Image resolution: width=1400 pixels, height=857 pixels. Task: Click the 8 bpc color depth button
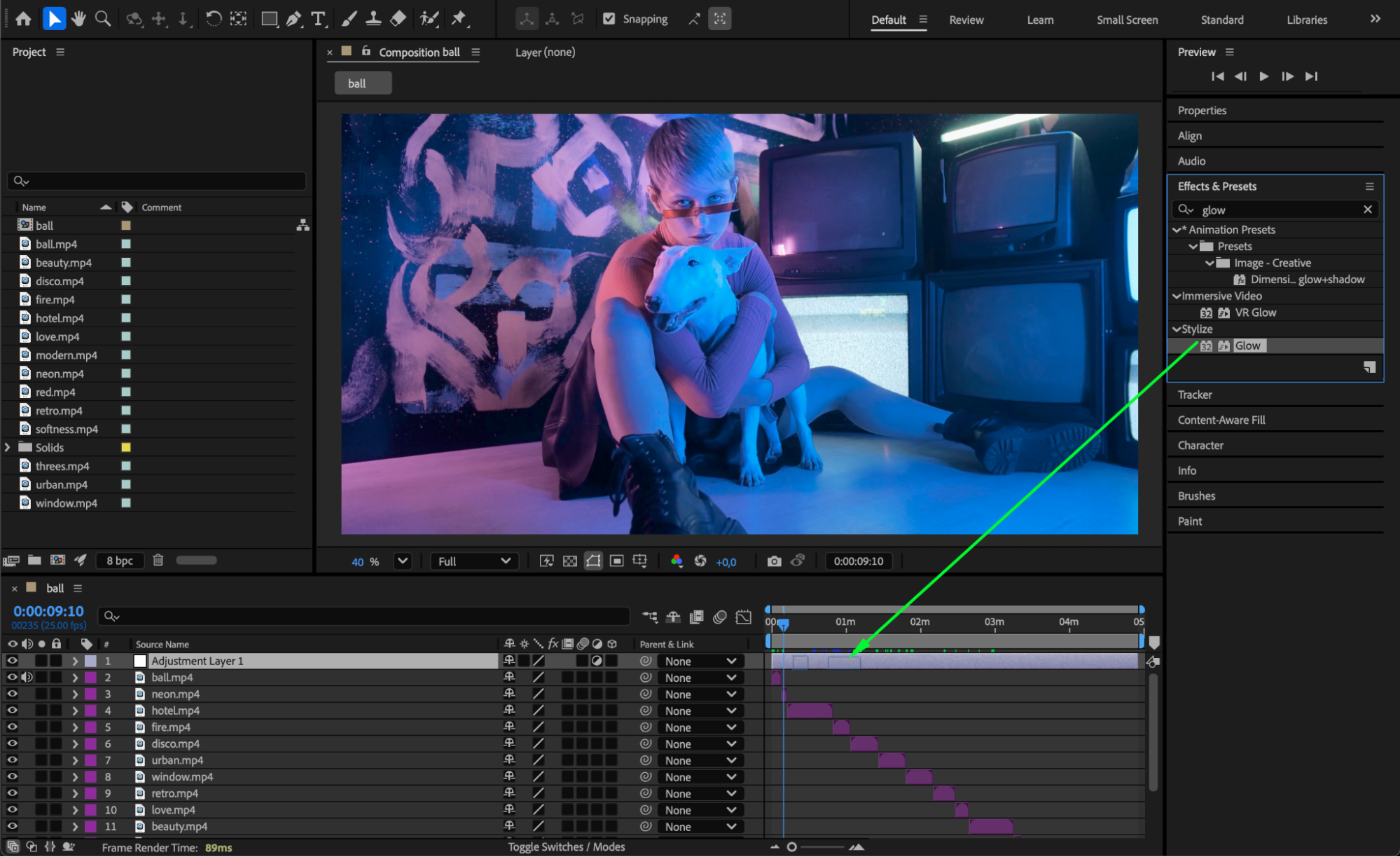pyautogui.click(x=120, y=561)
